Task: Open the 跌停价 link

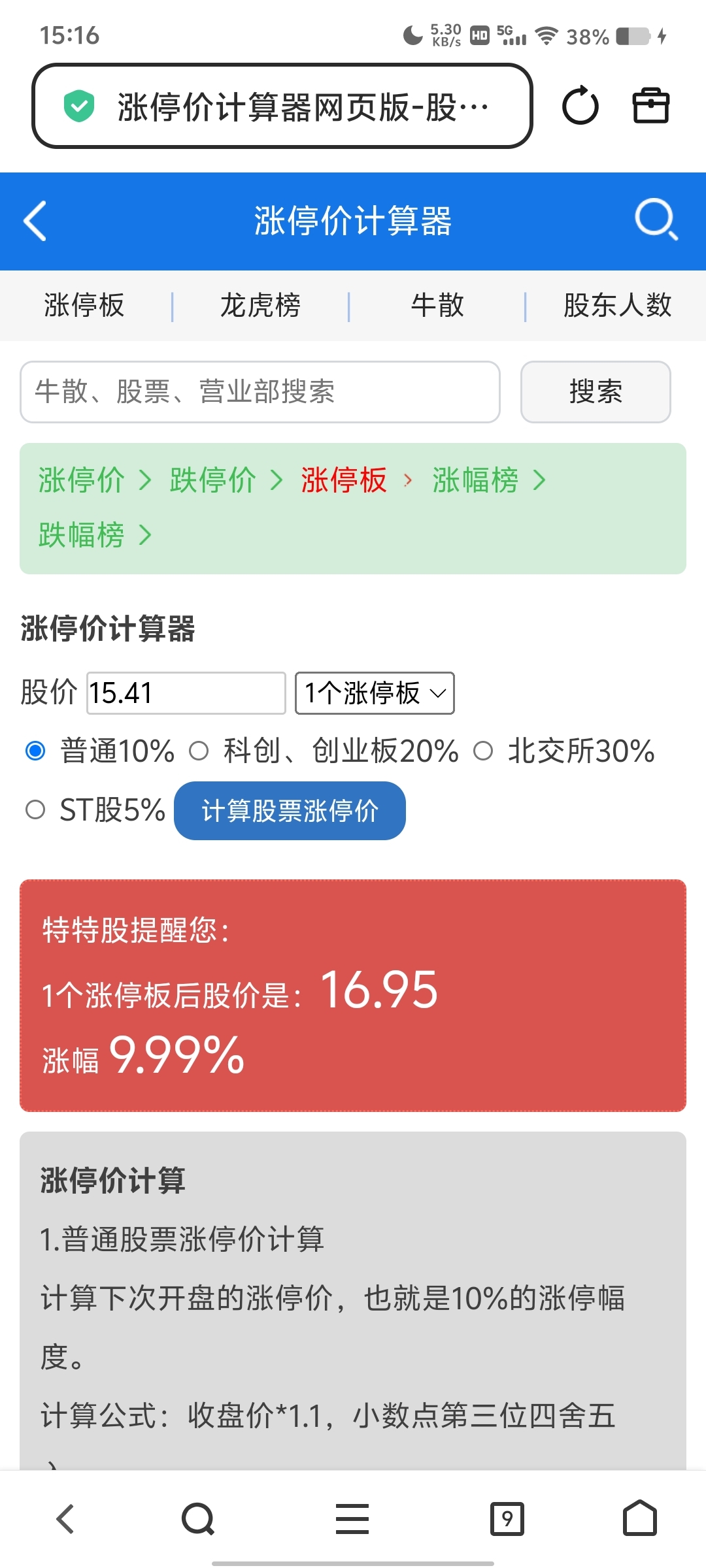Action: pyautogui.click(x=213, y=480)
